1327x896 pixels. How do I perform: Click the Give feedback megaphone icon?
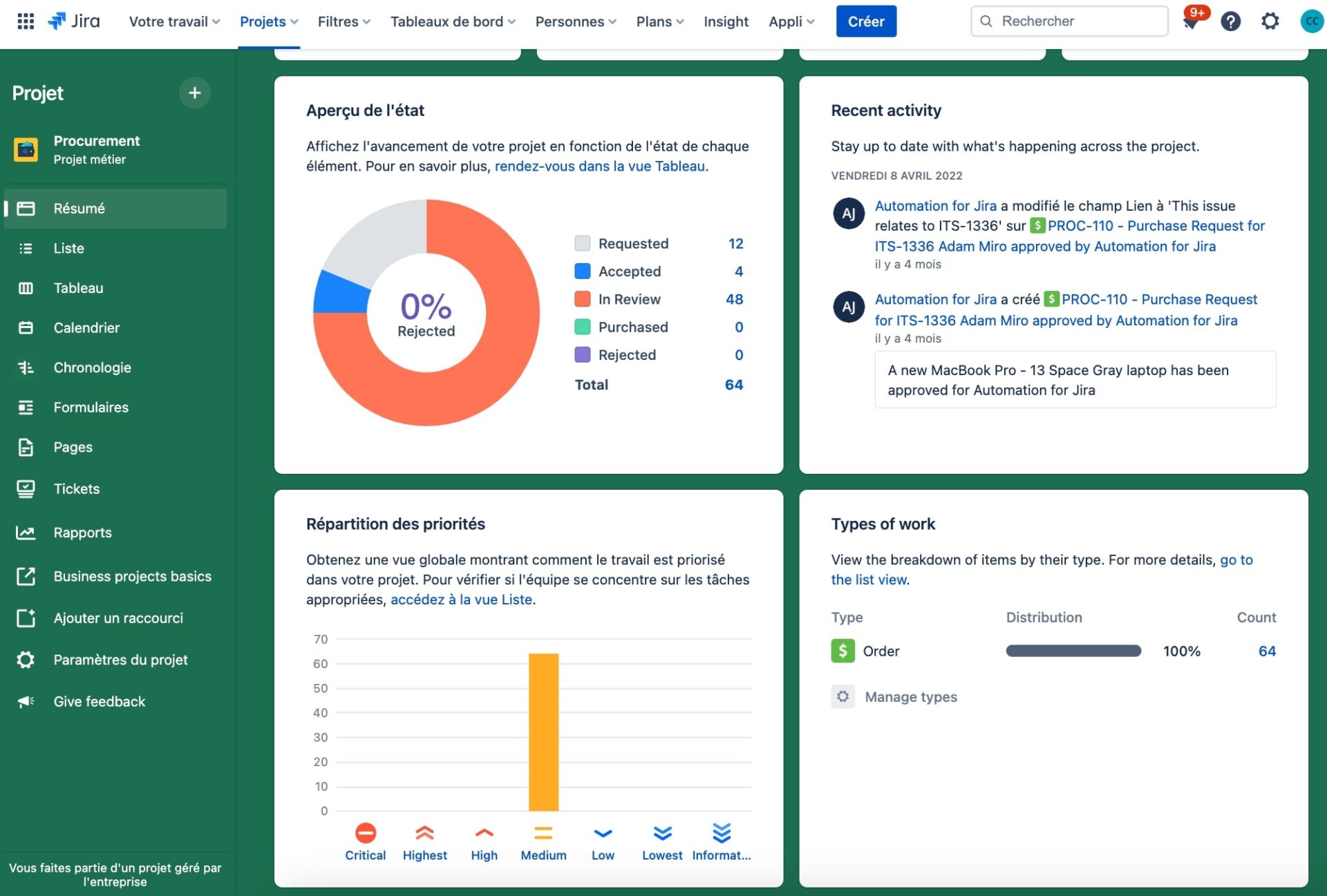click(x=26, y=702)
